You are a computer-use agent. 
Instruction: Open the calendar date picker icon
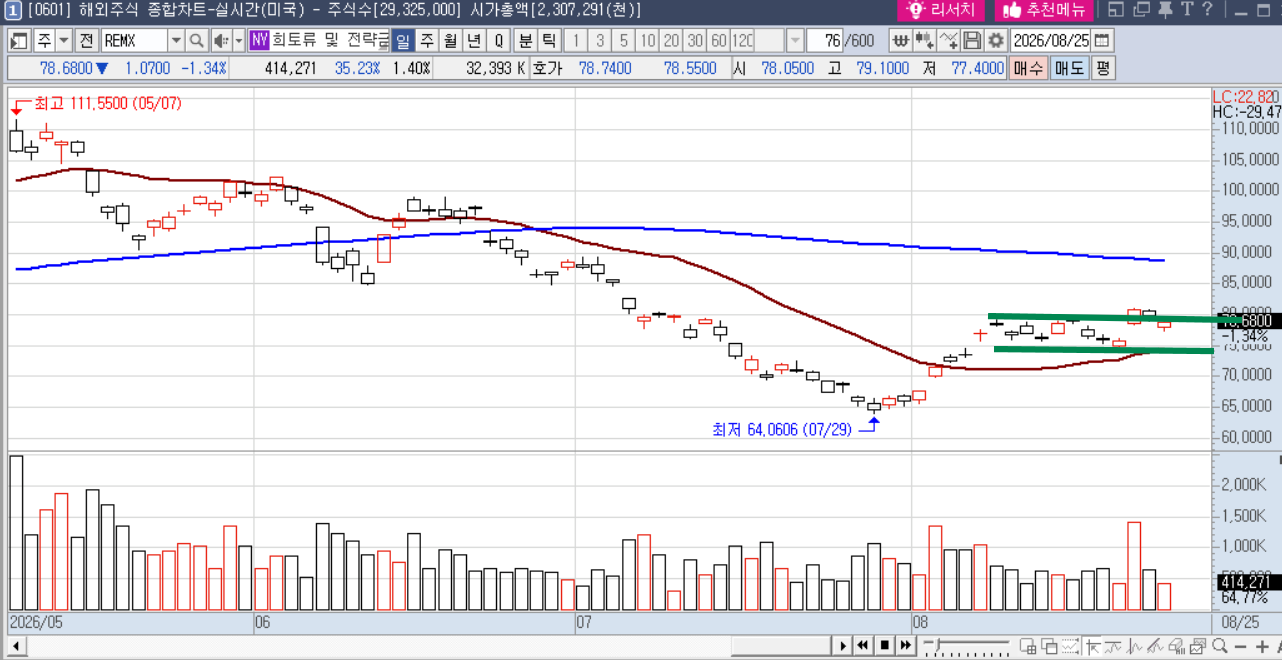1101,41
